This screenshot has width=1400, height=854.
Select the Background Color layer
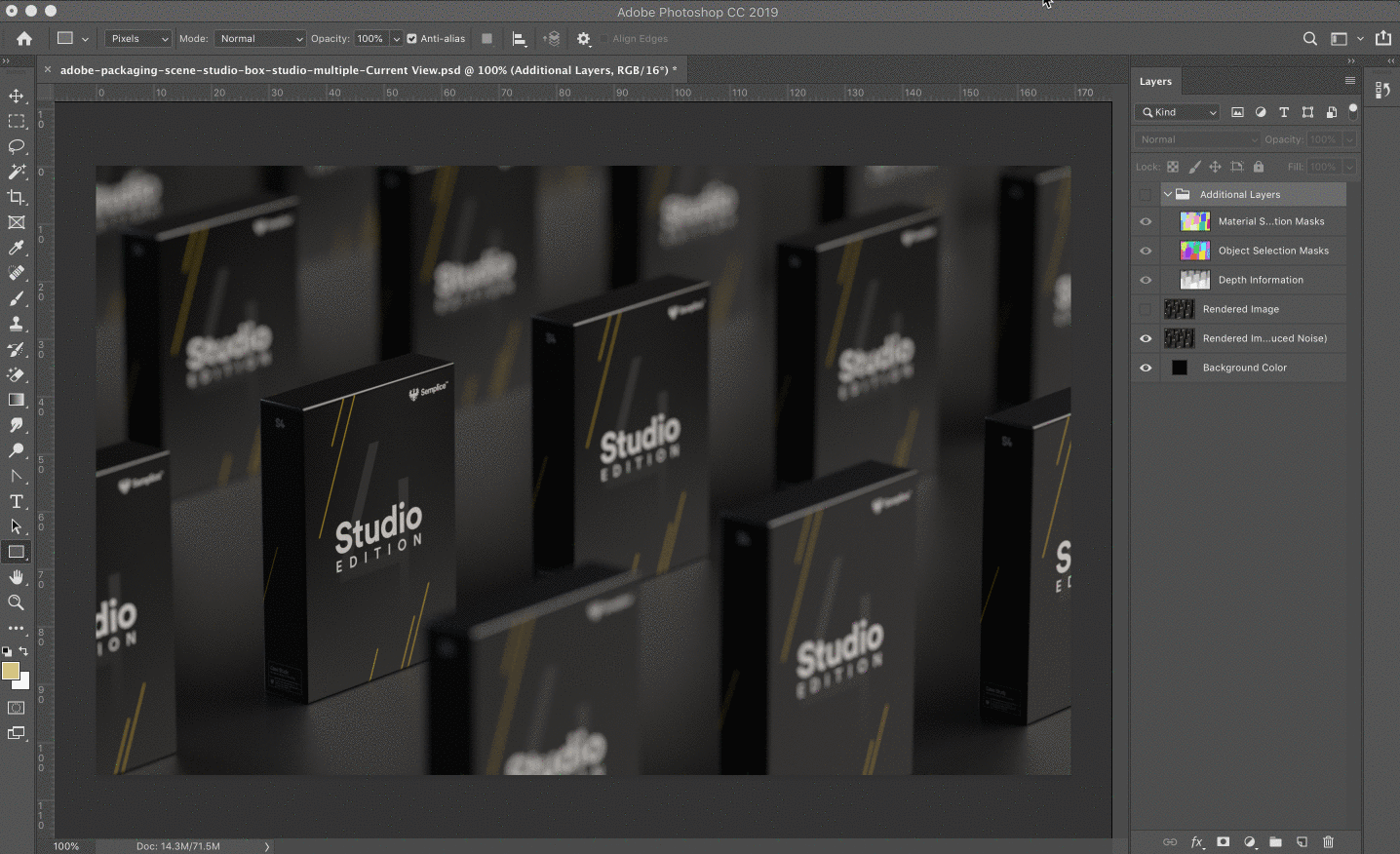tap(1244, 368)
